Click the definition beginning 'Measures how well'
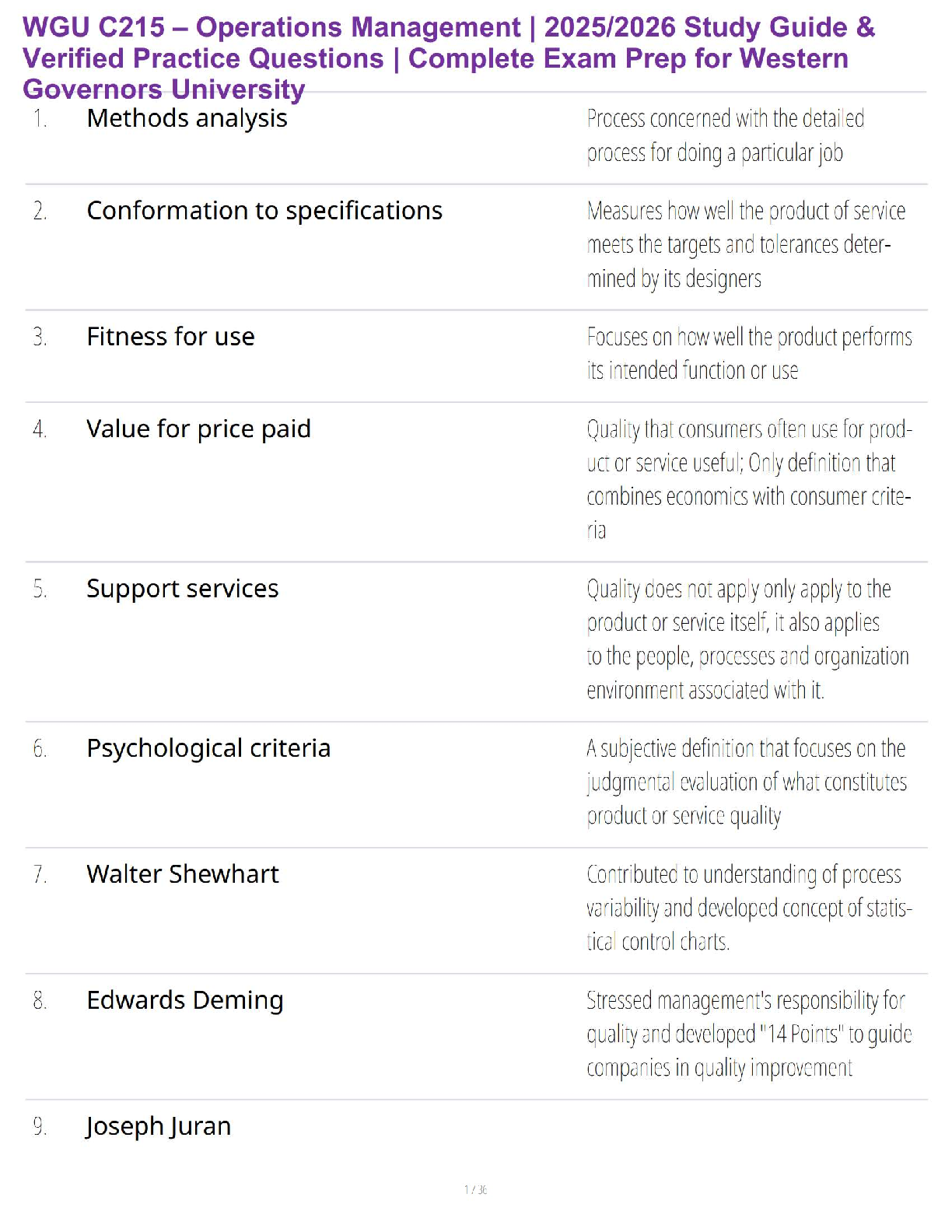 pos(745,244)
